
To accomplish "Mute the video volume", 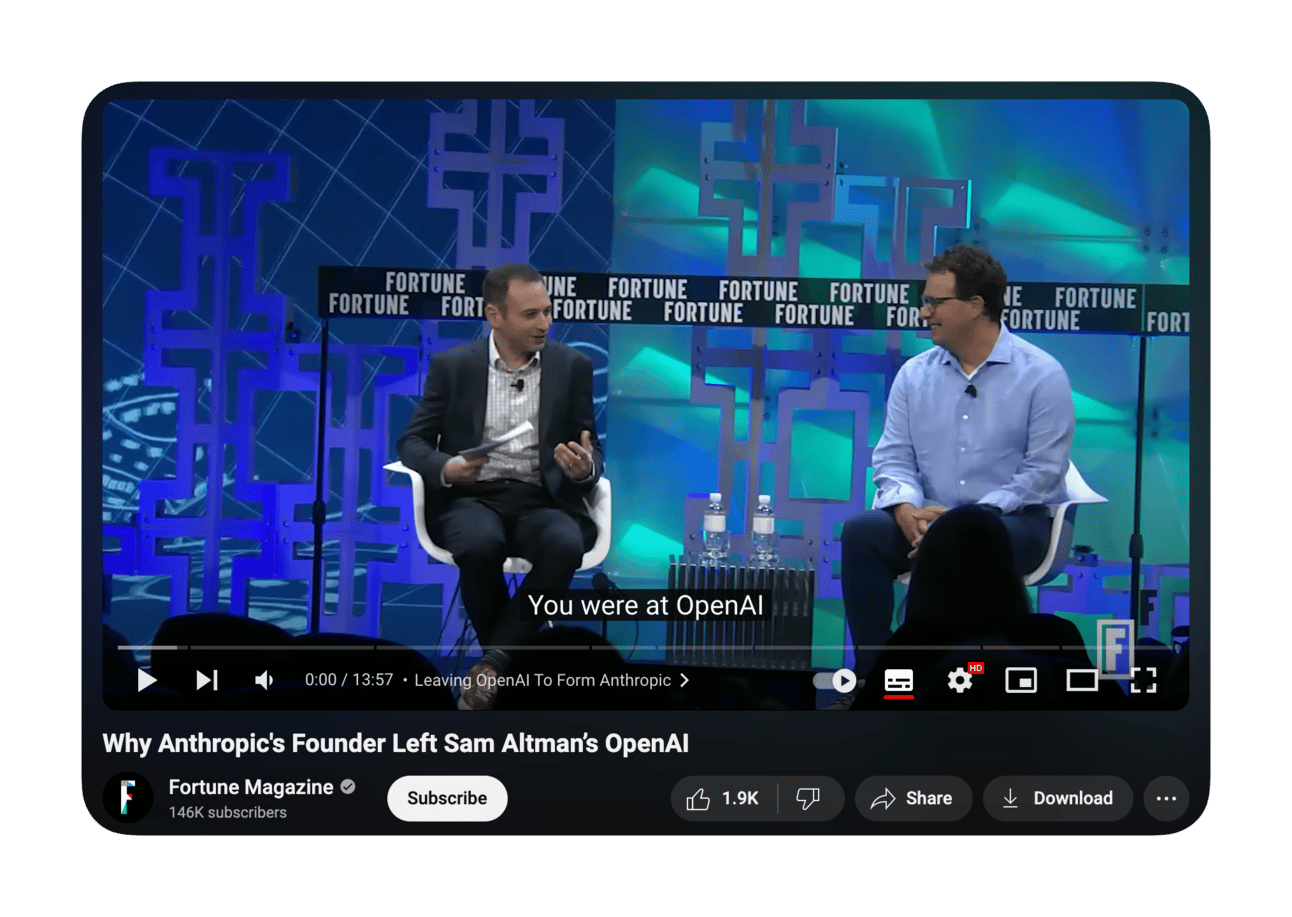I will click(264, 680).
